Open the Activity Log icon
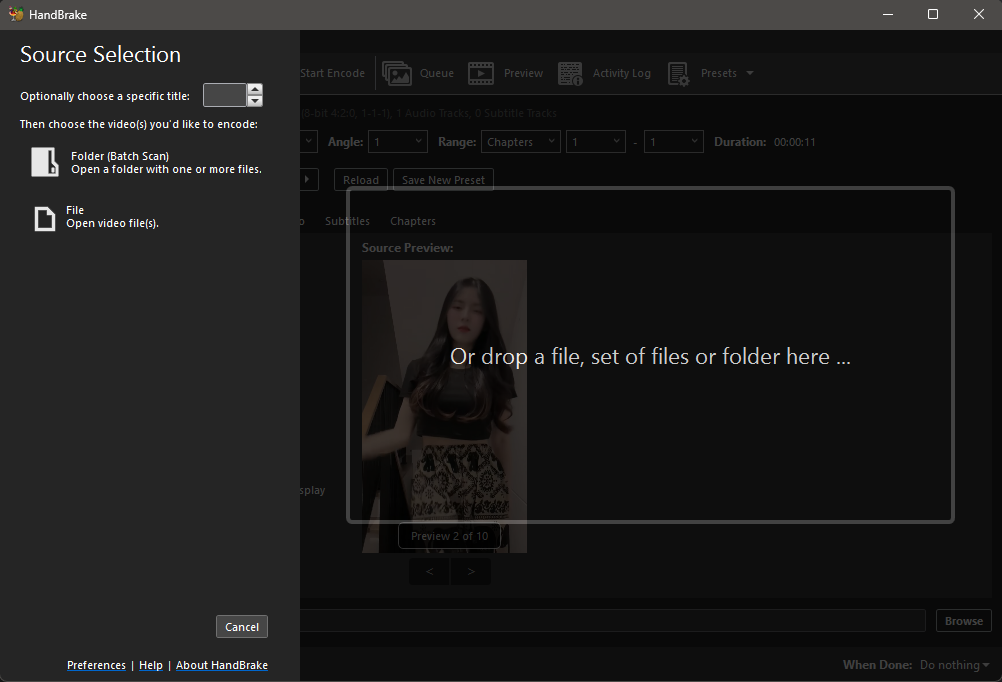 tap(570, 73)
